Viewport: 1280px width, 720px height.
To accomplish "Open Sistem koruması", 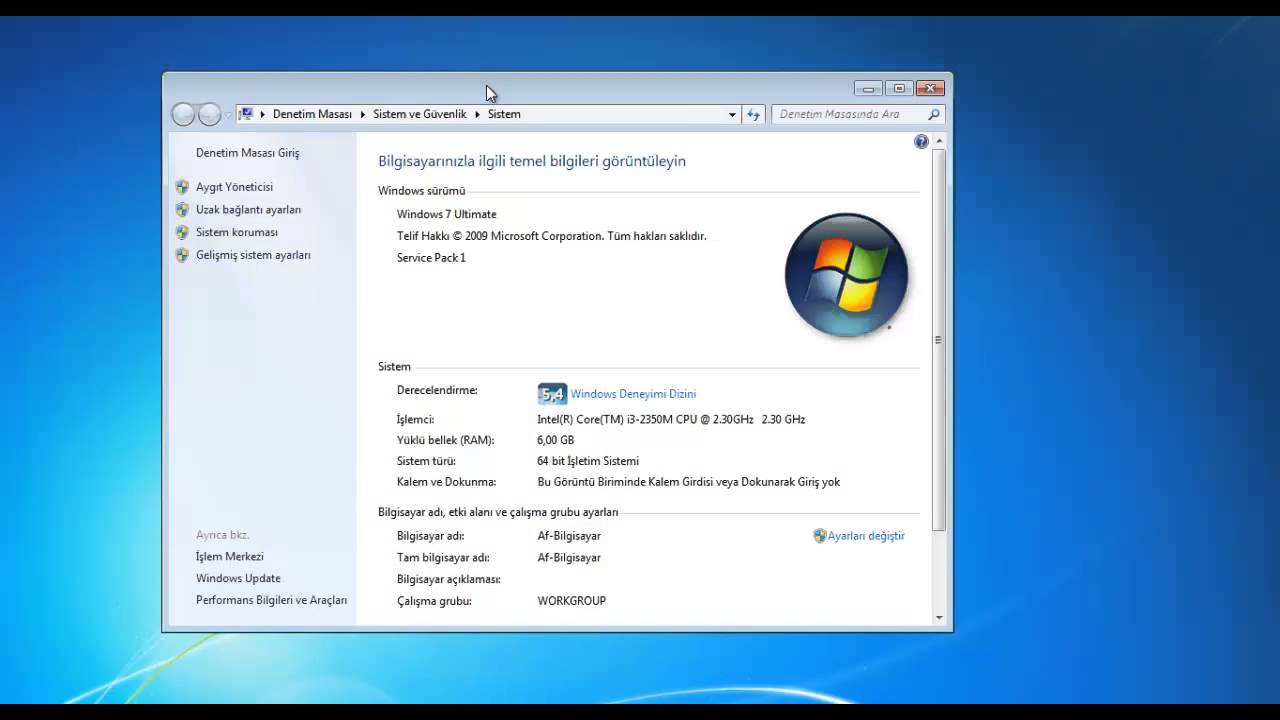I will click(237, 232).
